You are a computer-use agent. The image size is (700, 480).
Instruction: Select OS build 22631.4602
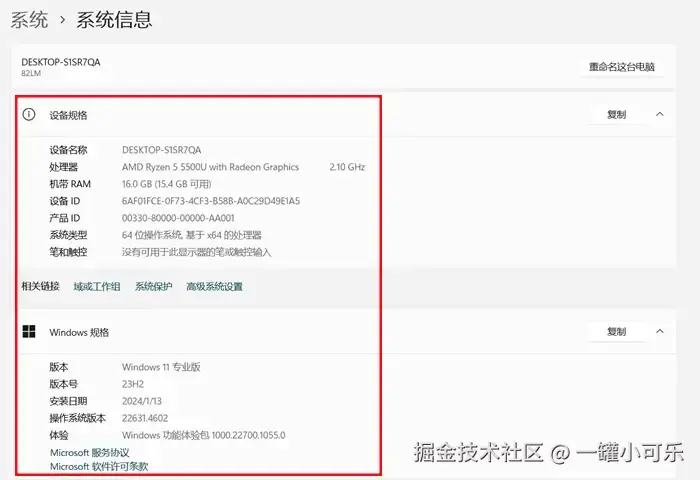click(145, 418)
